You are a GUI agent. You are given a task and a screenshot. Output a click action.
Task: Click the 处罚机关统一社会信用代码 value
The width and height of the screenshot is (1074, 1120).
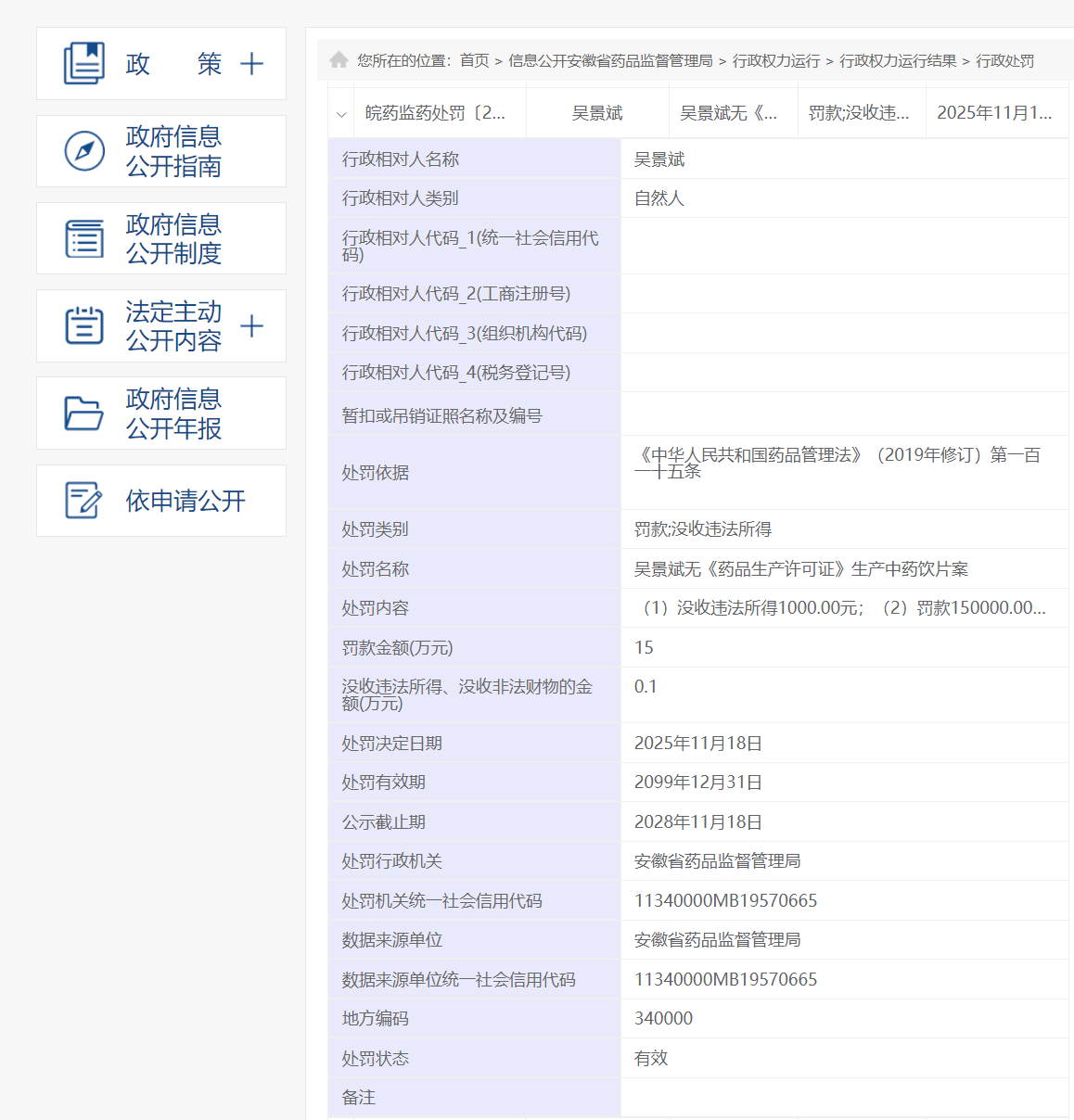click(x=726, y=901)
